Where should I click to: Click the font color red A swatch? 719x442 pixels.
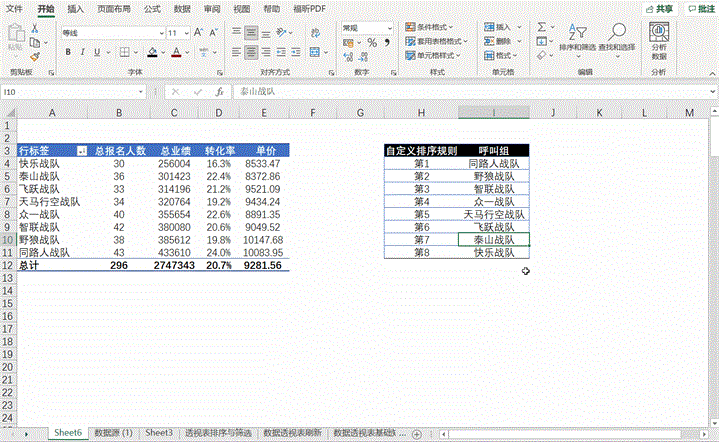tap(176, 51)
